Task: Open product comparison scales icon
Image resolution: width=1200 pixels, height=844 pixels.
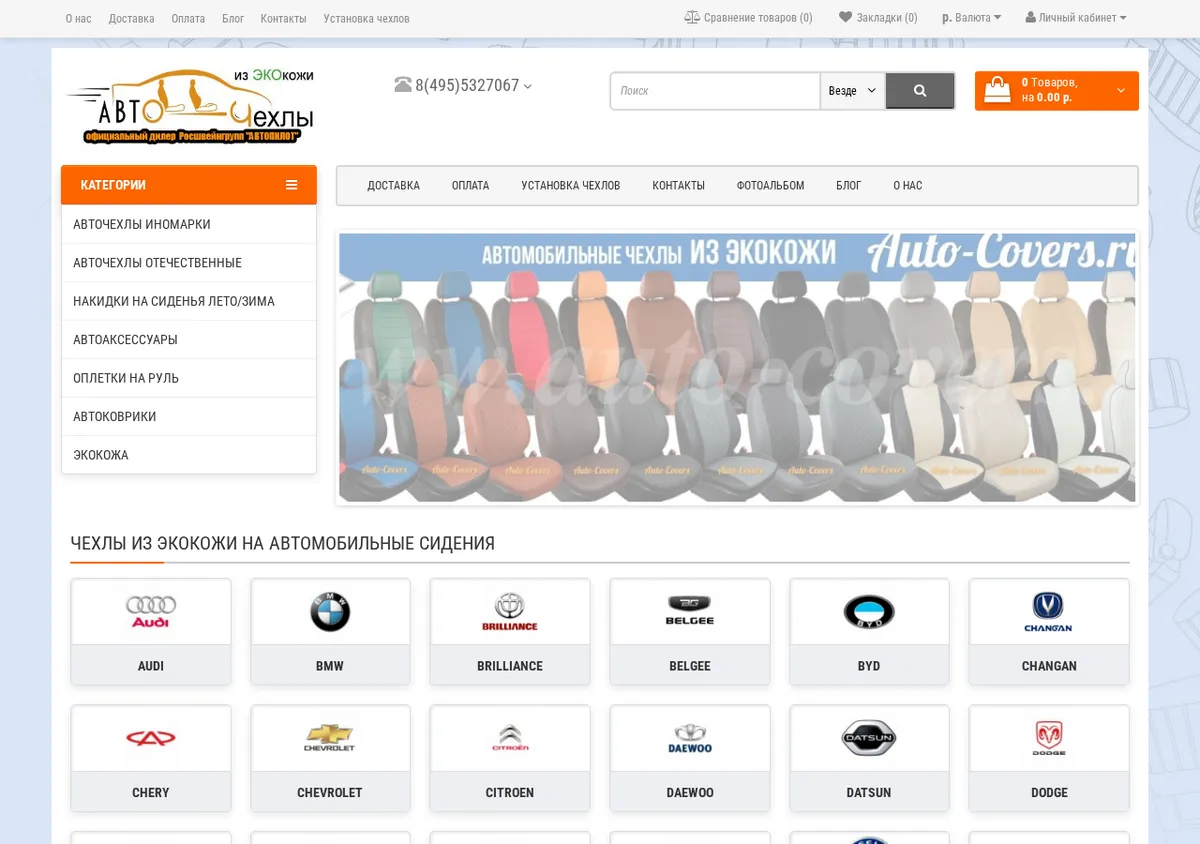Action: point(692,17)
